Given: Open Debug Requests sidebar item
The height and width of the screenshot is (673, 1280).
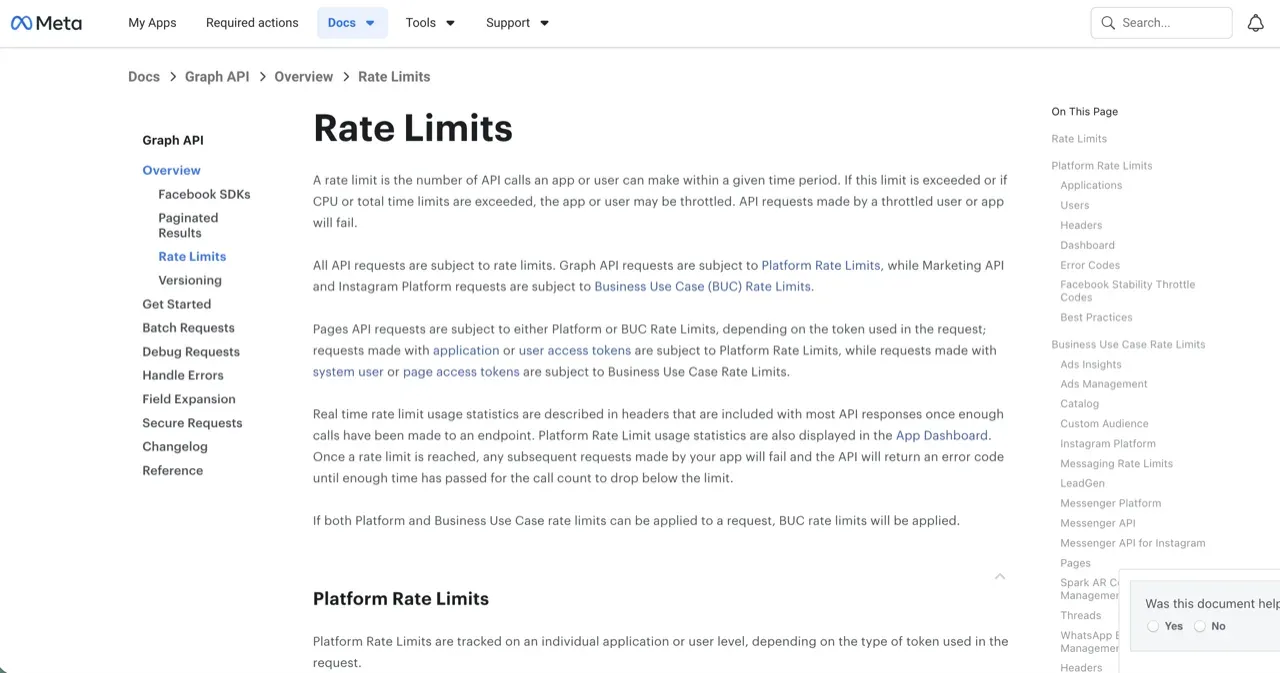Looking at the screenshot, I should [x=191, y=352].
